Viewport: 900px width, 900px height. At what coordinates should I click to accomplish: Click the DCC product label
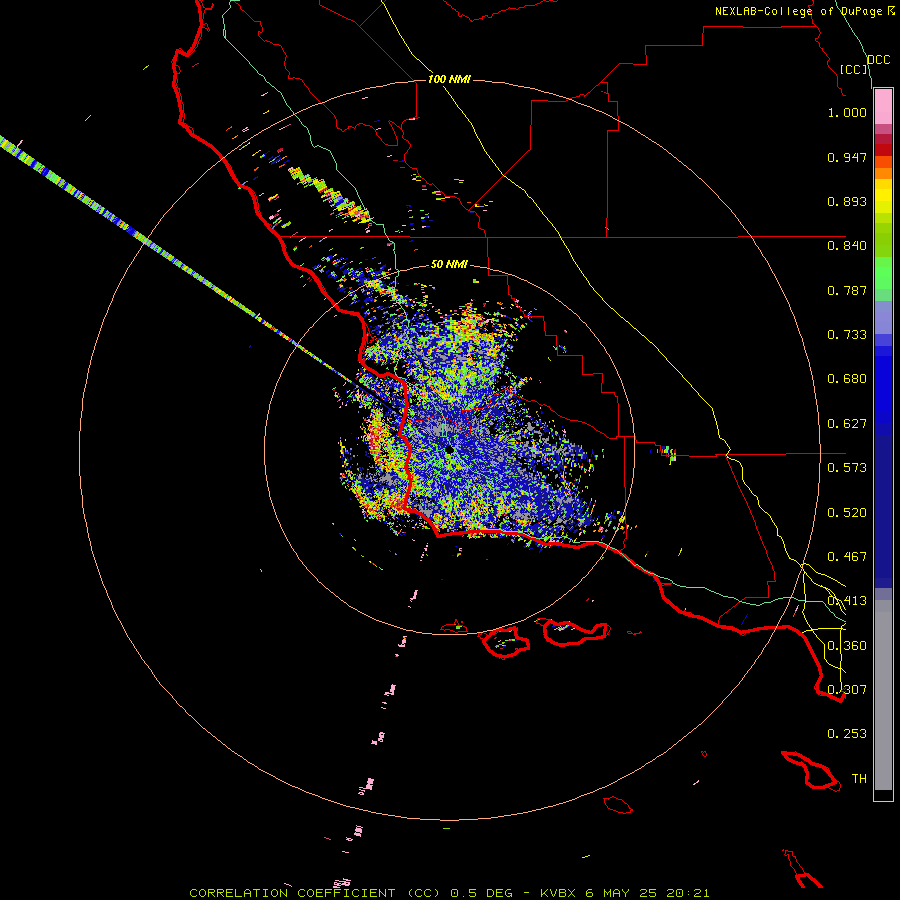878,60
